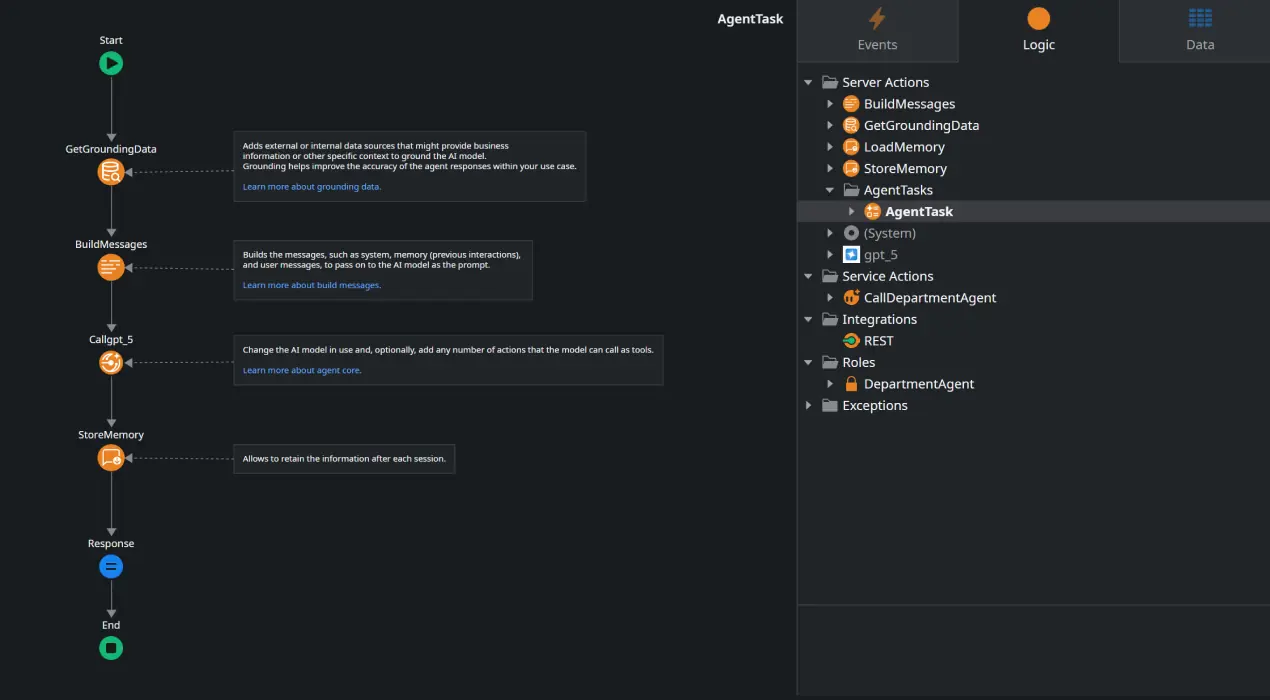Select the green End node
This screenshot has height=700, width=1270.
tap(111, 648)
